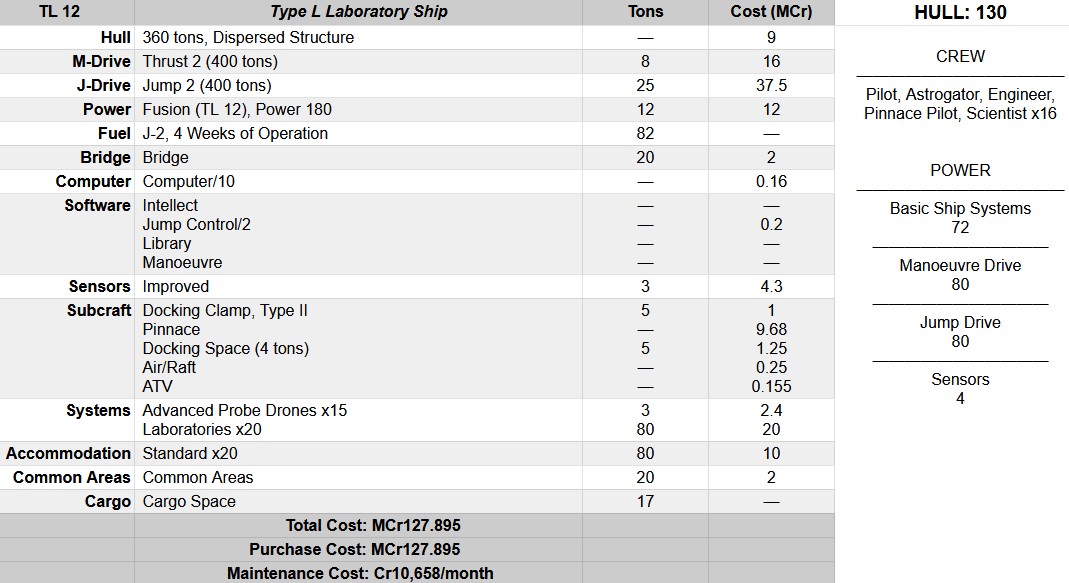Click the 'J-2, 4 Weeks of Operation' cell

coord(235,133)
